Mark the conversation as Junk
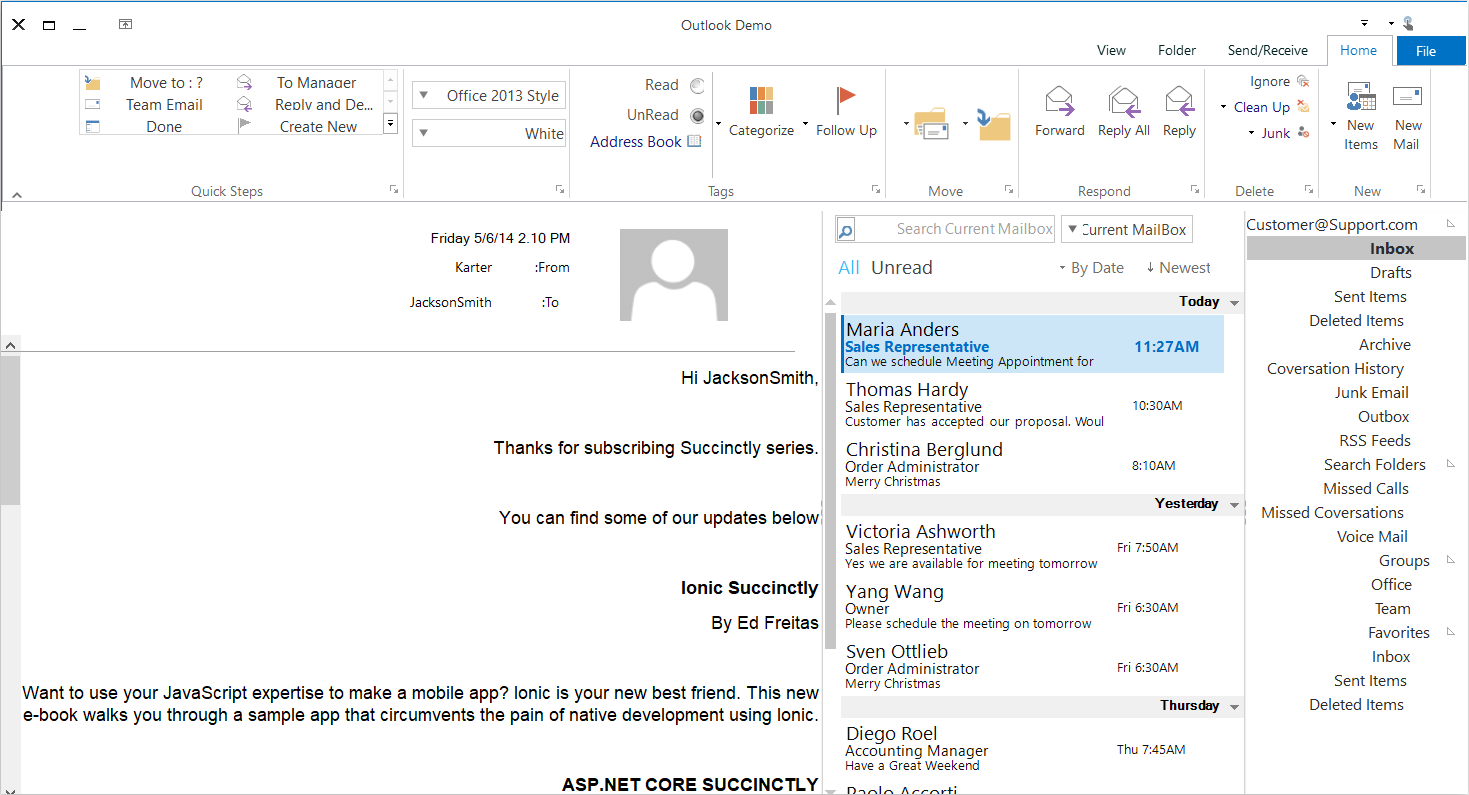 pyautogui.click(x=1275, y=133)
